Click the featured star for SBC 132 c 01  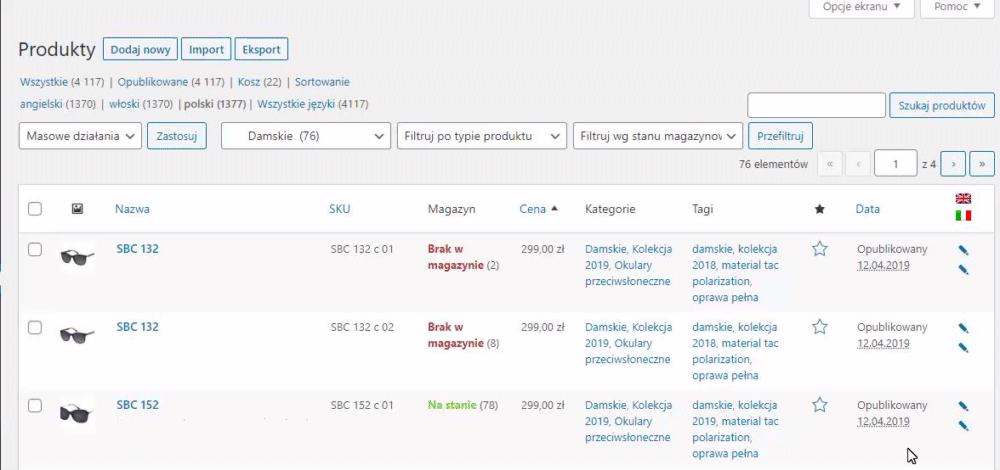click(820, 249)
